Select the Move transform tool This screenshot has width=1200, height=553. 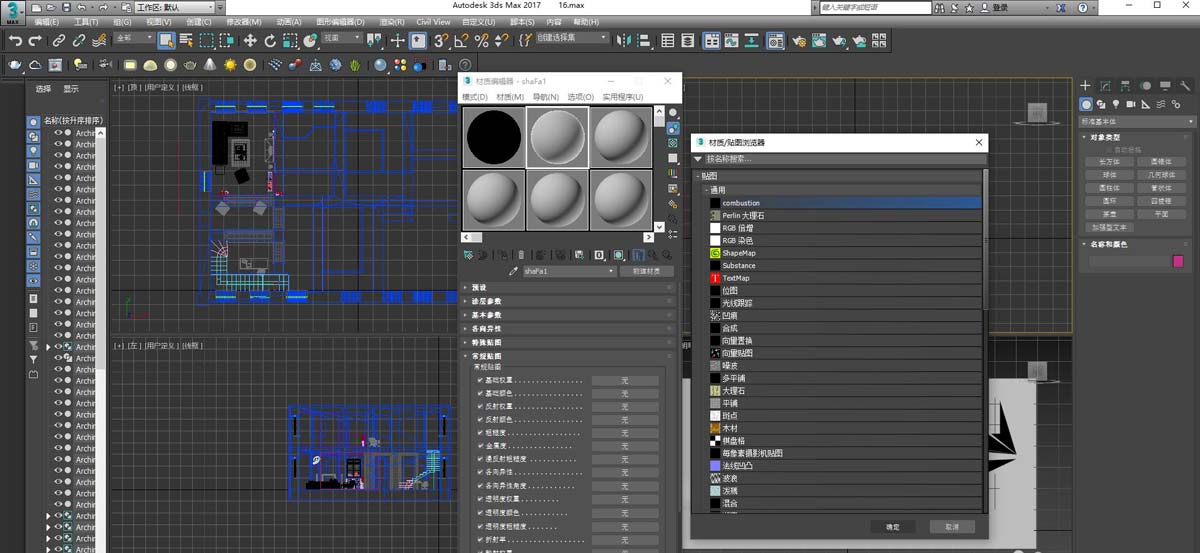250,41
